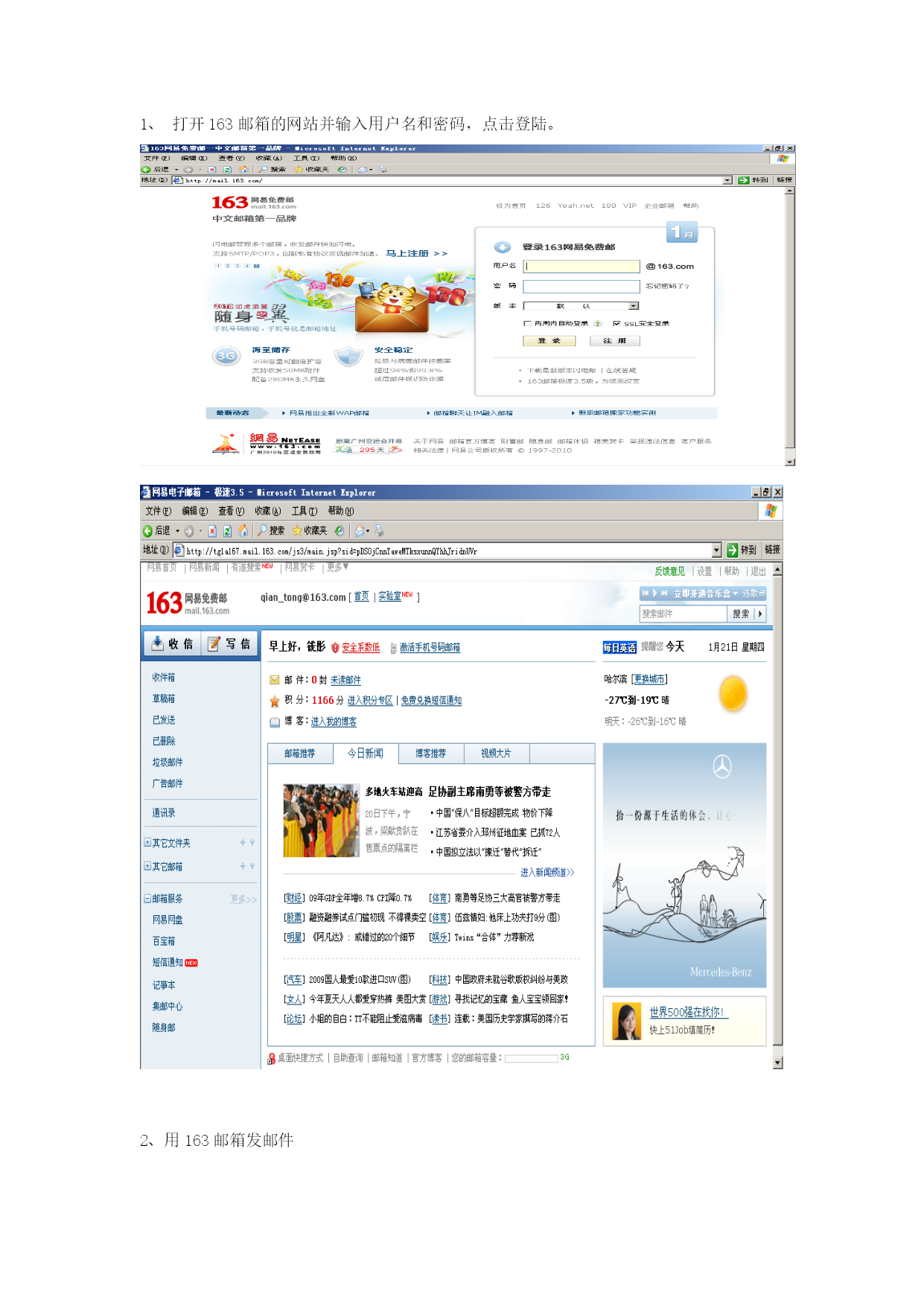This screenshot has width=924, height=1306.
Task: Click the 搜索 magnifier in the mailbox window toolbar
Action: coord(262,530)
